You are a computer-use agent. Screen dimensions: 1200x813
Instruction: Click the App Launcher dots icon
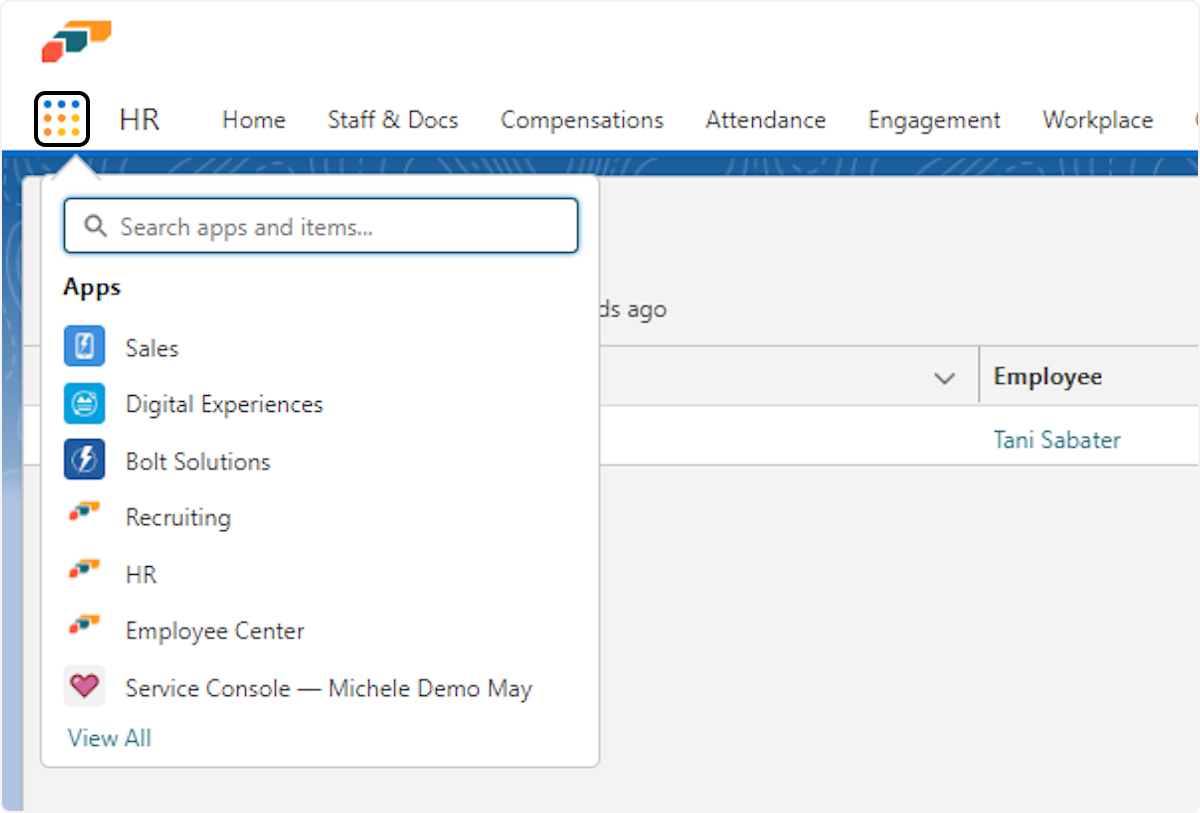click(x=62, y=119)
